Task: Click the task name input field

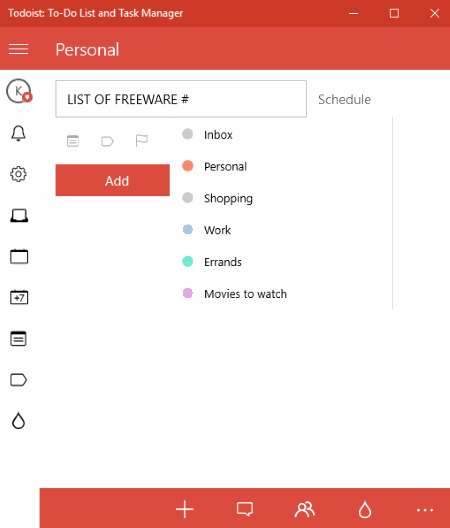Action: 181,99
